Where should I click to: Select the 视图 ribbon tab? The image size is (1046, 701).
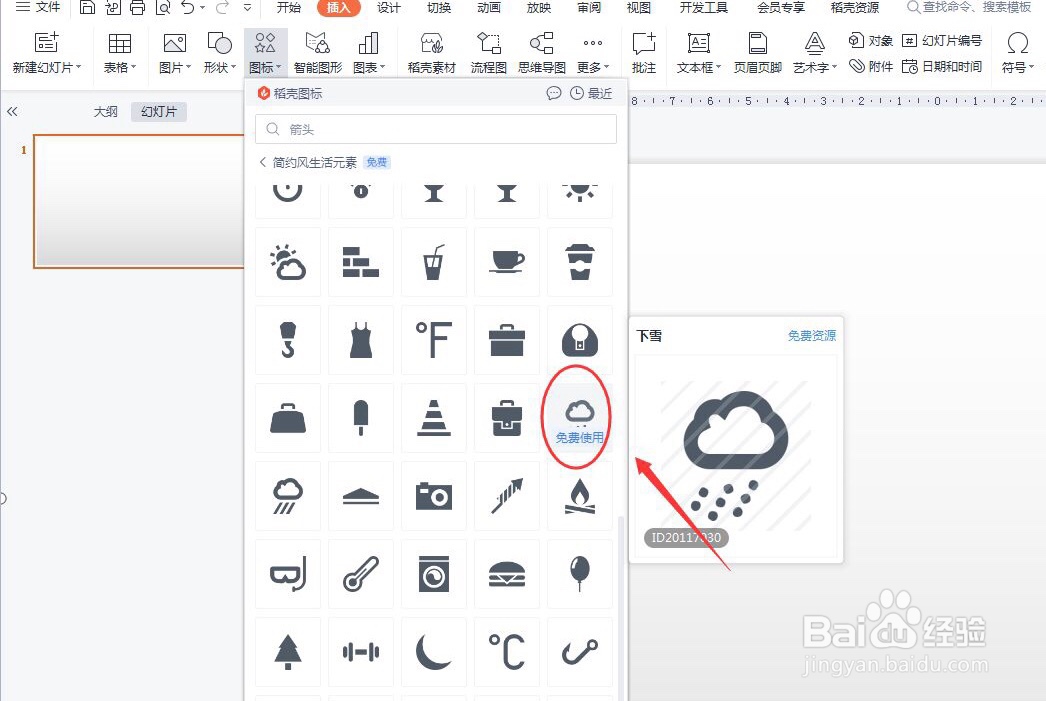click(638, 7)
